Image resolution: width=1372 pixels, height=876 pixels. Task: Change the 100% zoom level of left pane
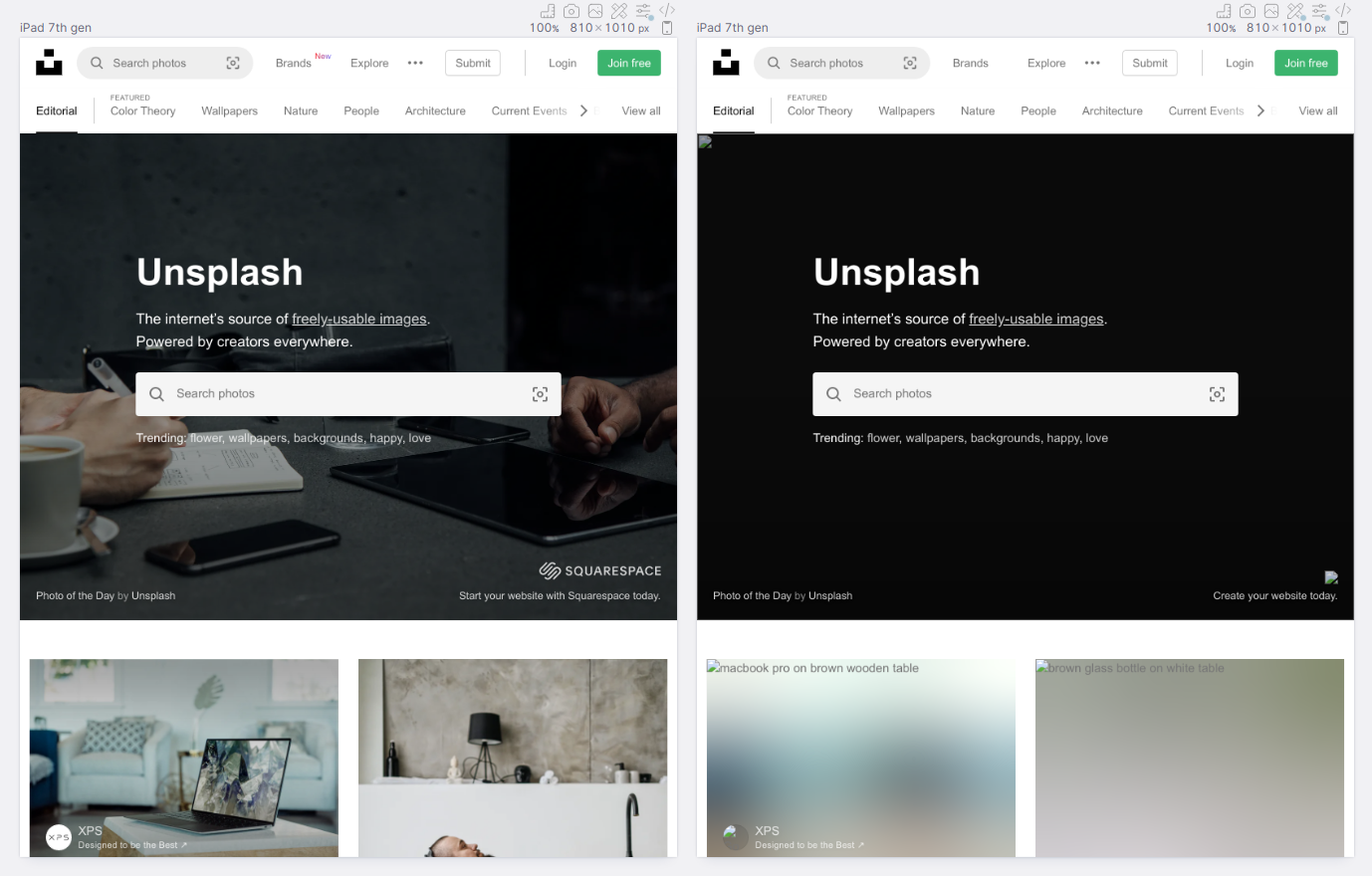pos(545,28)
